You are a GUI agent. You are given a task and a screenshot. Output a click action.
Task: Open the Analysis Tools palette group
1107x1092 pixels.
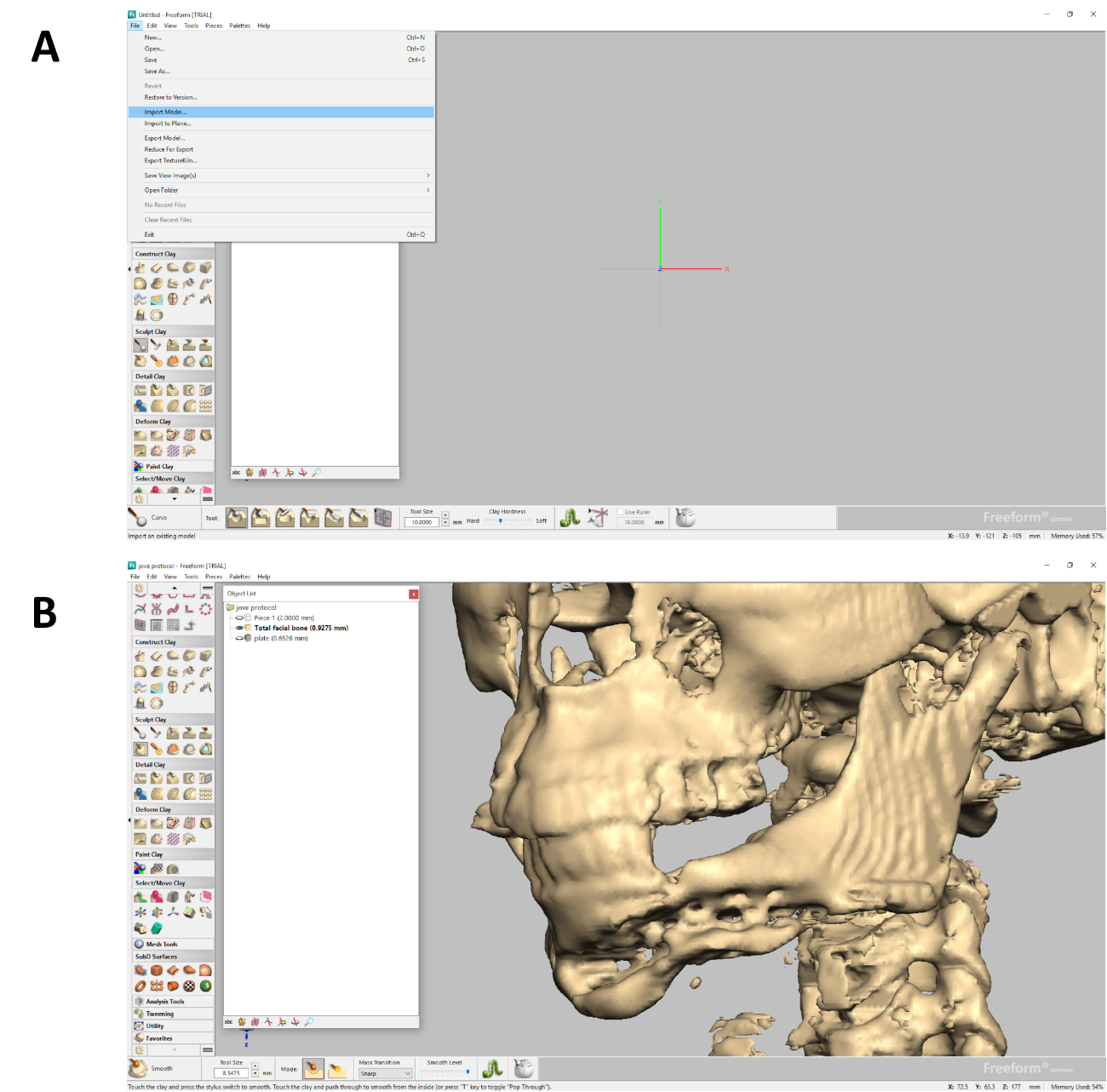(x=173, y=1002)
